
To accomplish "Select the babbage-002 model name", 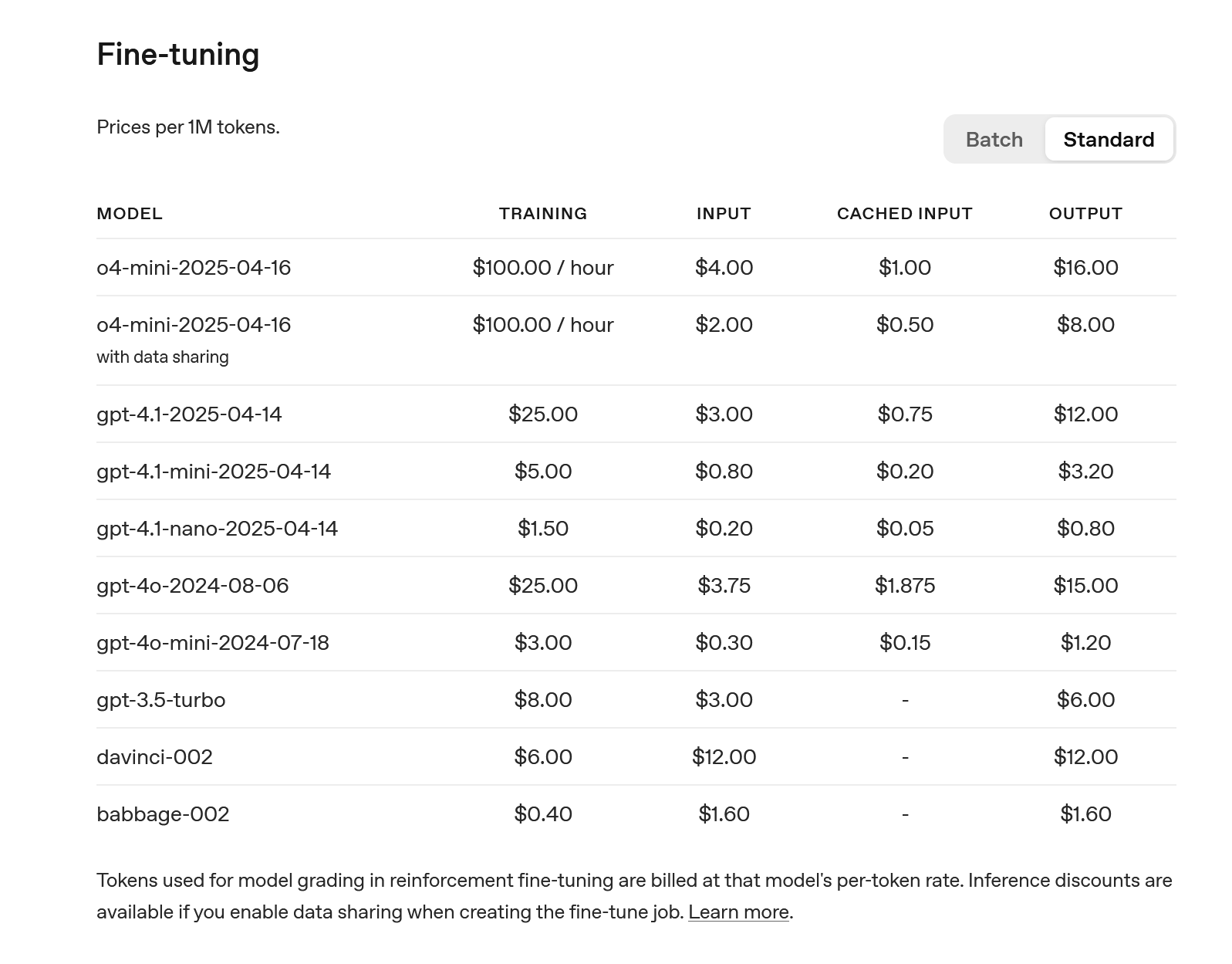I will (163, 814).
